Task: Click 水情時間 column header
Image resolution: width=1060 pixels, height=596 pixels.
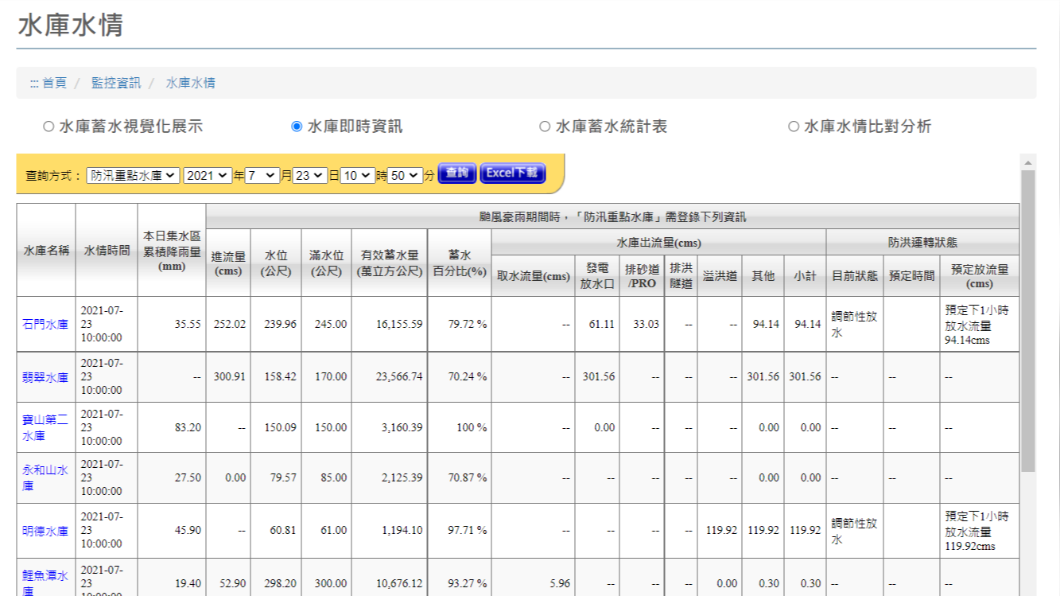Action: 107,250
